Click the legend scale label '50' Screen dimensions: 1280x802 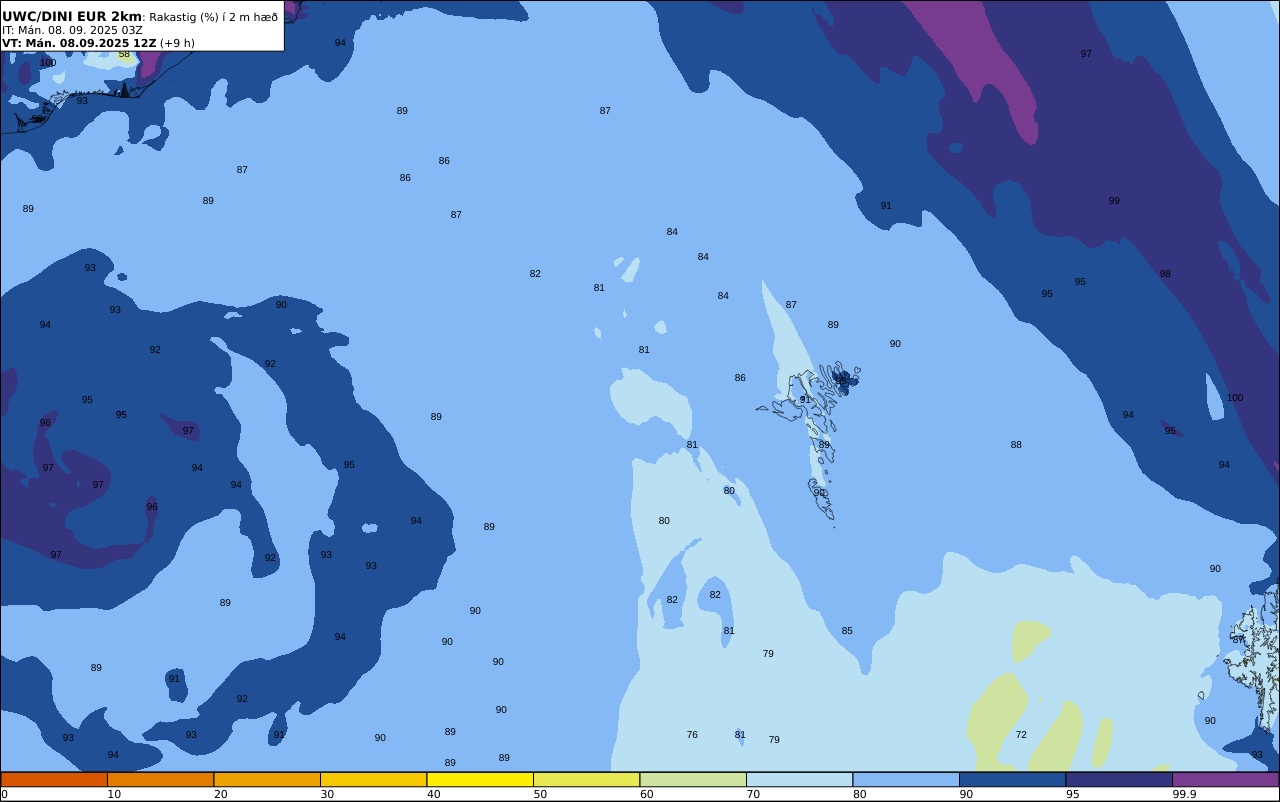540,794
